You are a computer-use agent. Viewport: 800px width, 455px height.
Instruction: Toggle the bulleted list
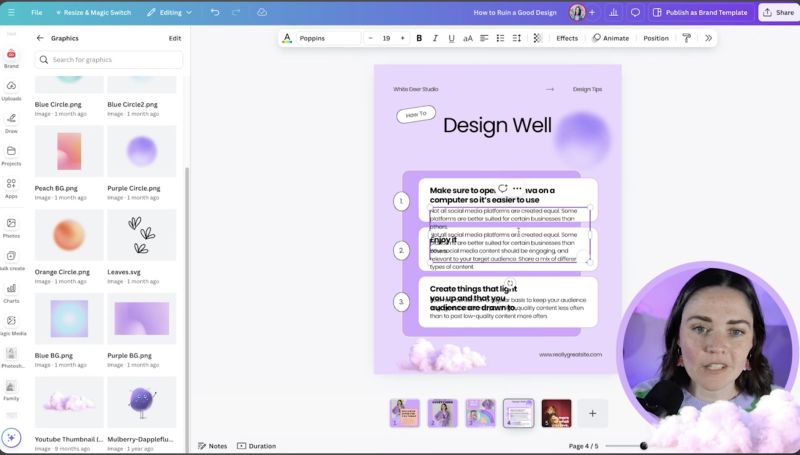500,38
